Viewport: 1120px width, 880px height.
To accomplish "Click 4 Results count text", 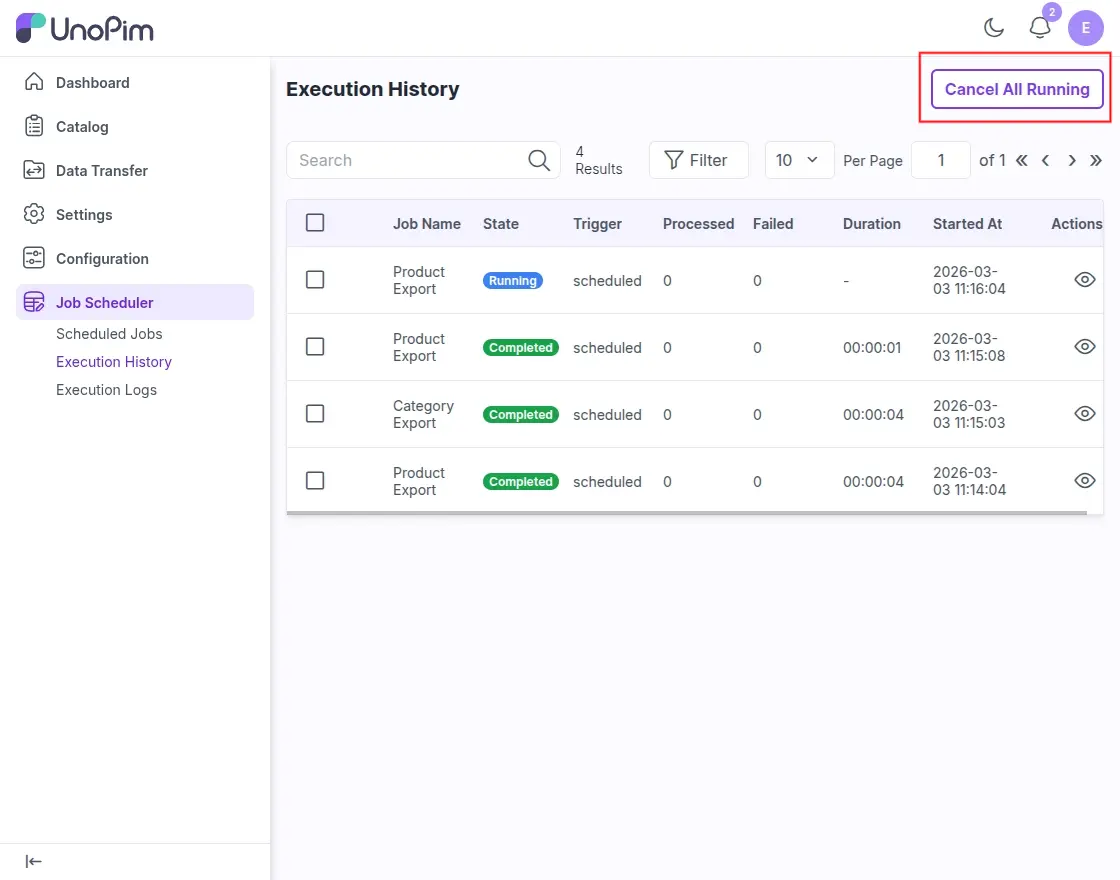I will click(599, 160).
